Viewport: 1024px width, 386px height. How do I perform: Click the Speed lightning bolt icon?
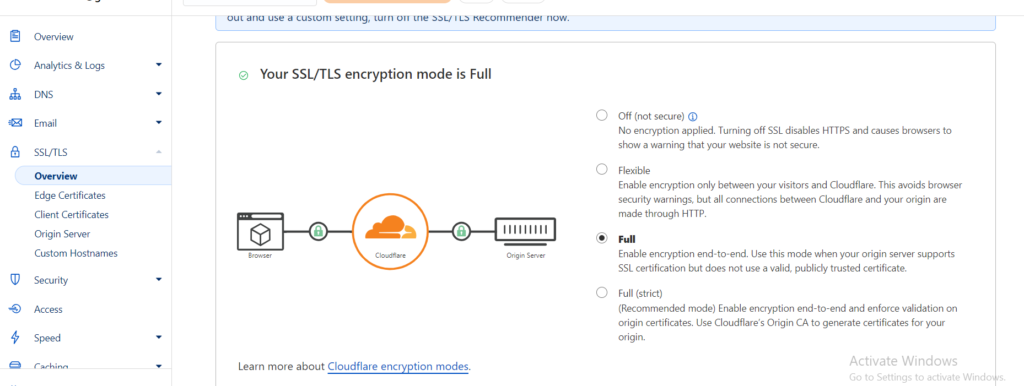(15, 338)
